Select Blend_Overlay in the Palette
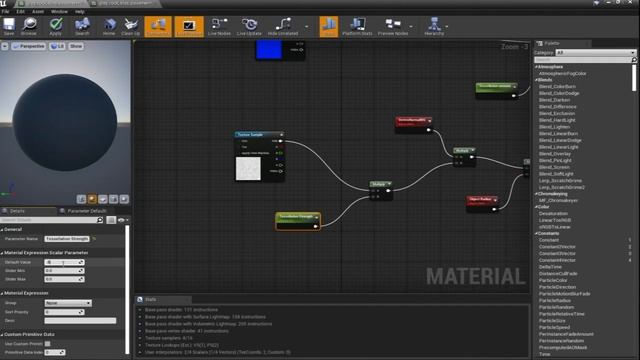Screen dimensions: 640x360 pyautogui.click(x=555, y=154)
